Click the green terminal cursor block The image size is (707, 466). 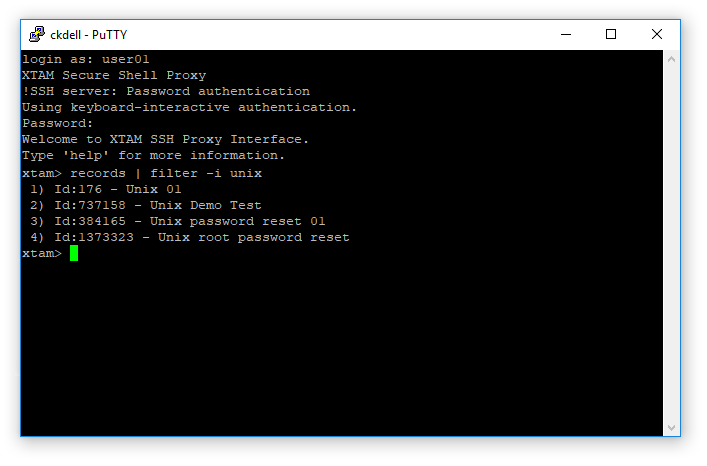tap(74, 254)
